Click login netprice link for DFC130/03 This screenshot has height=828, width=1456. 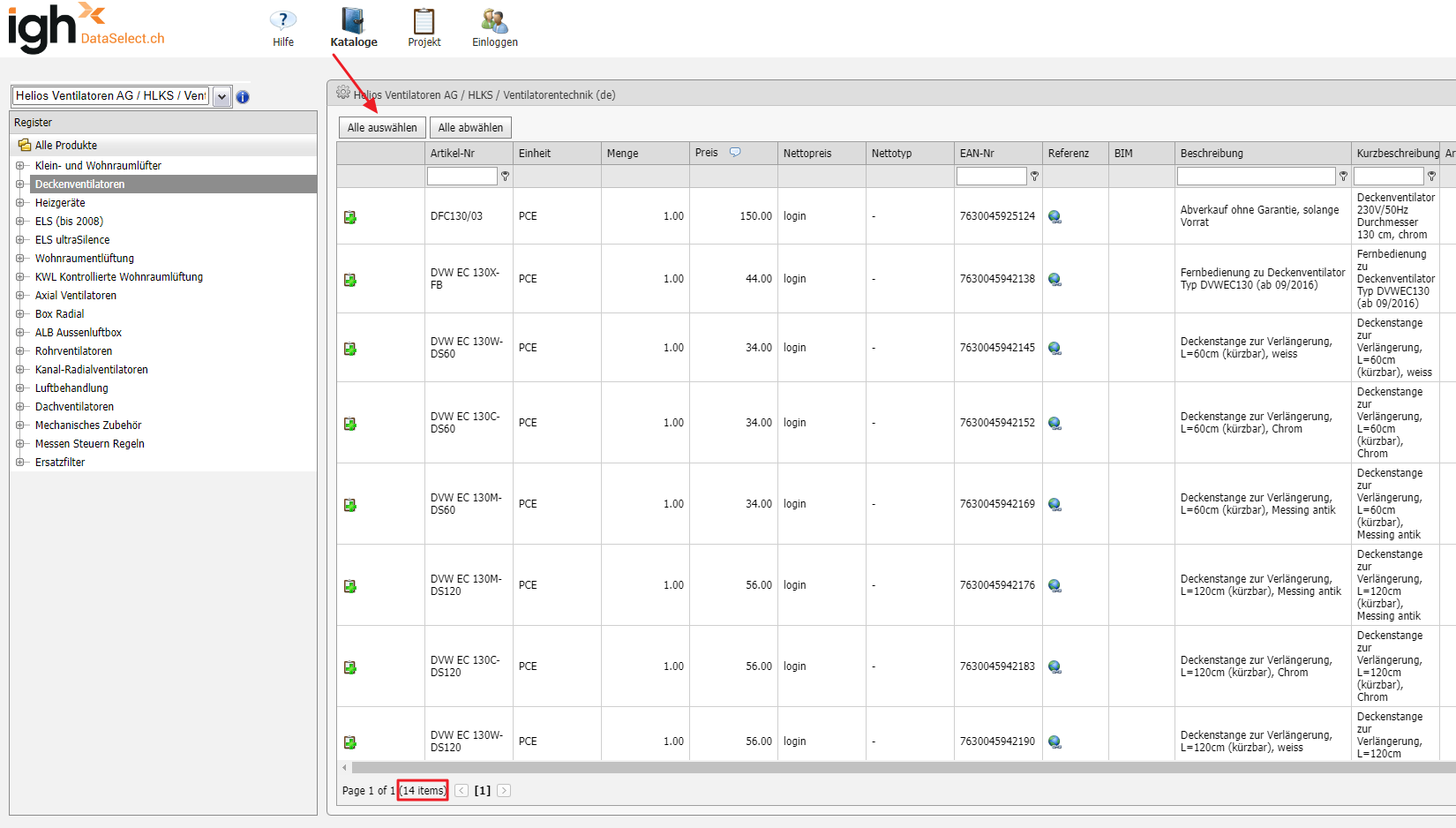tap(794, 216)
